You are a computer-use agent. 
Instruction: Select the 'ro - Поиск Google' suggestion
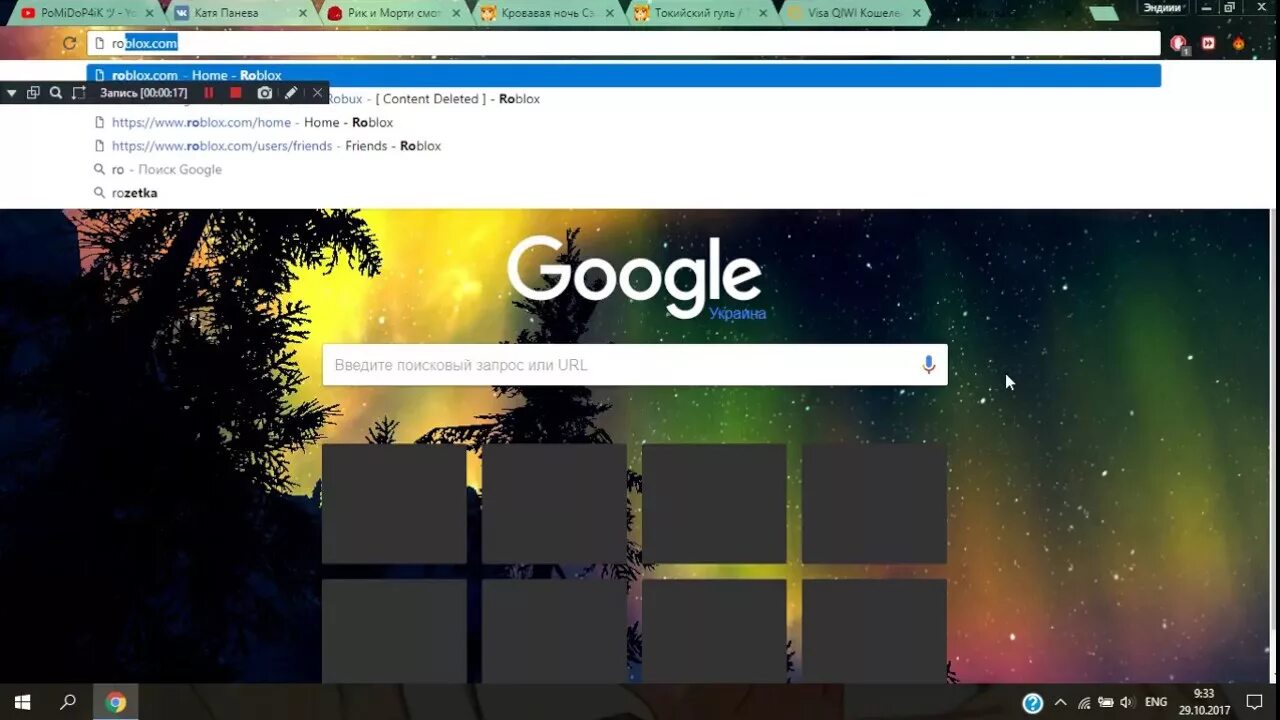point(623,169)
